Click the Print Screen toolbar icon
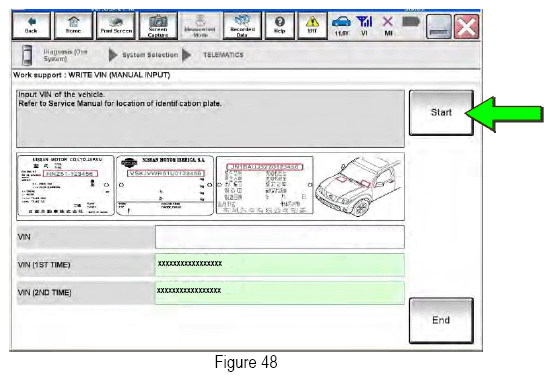This screenshot has width=553, height=381. [x=116, y=25]
